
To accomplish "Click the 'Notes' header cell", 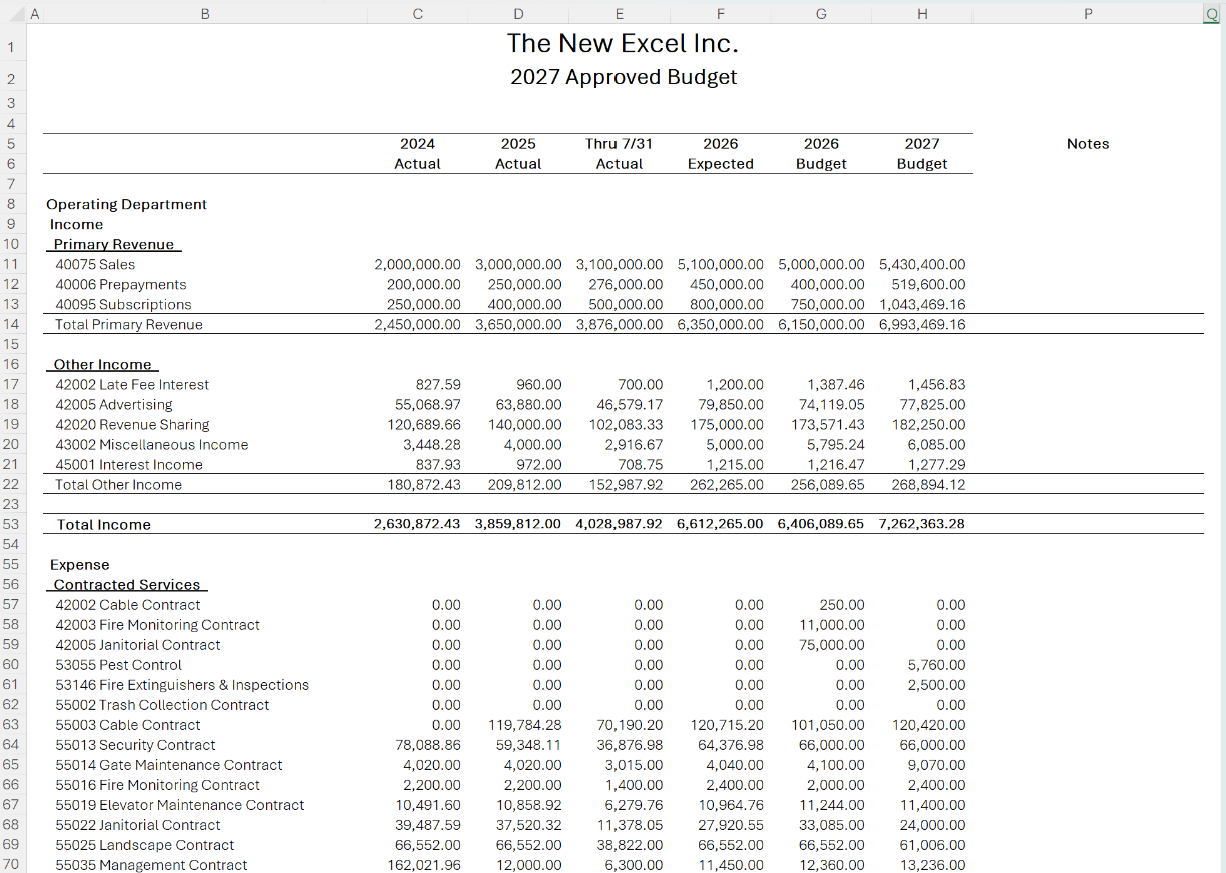I will (x=1088, y=144).
